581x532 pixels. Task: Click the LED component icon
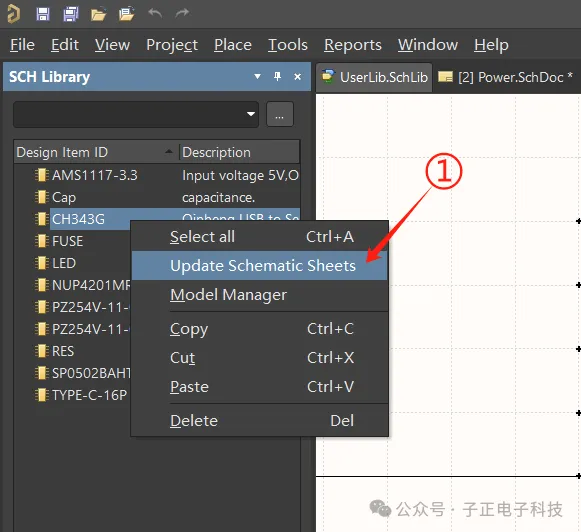click(42, 263)
